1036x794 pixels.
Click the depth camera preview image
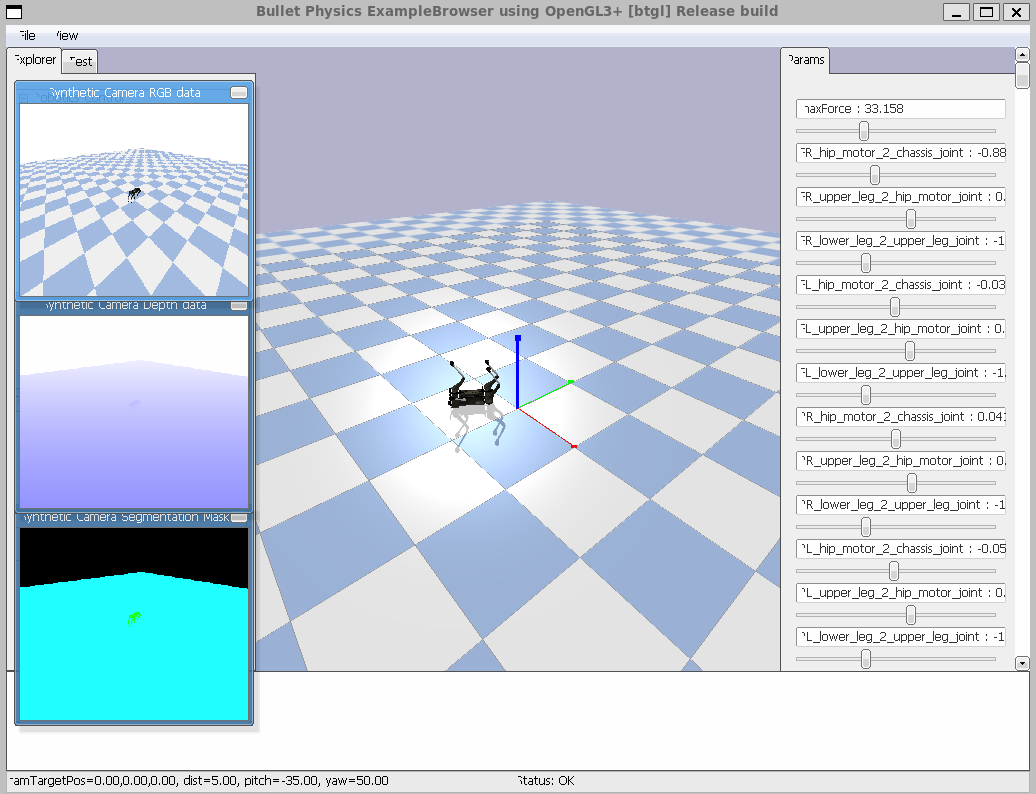click(x=134, y=412)
